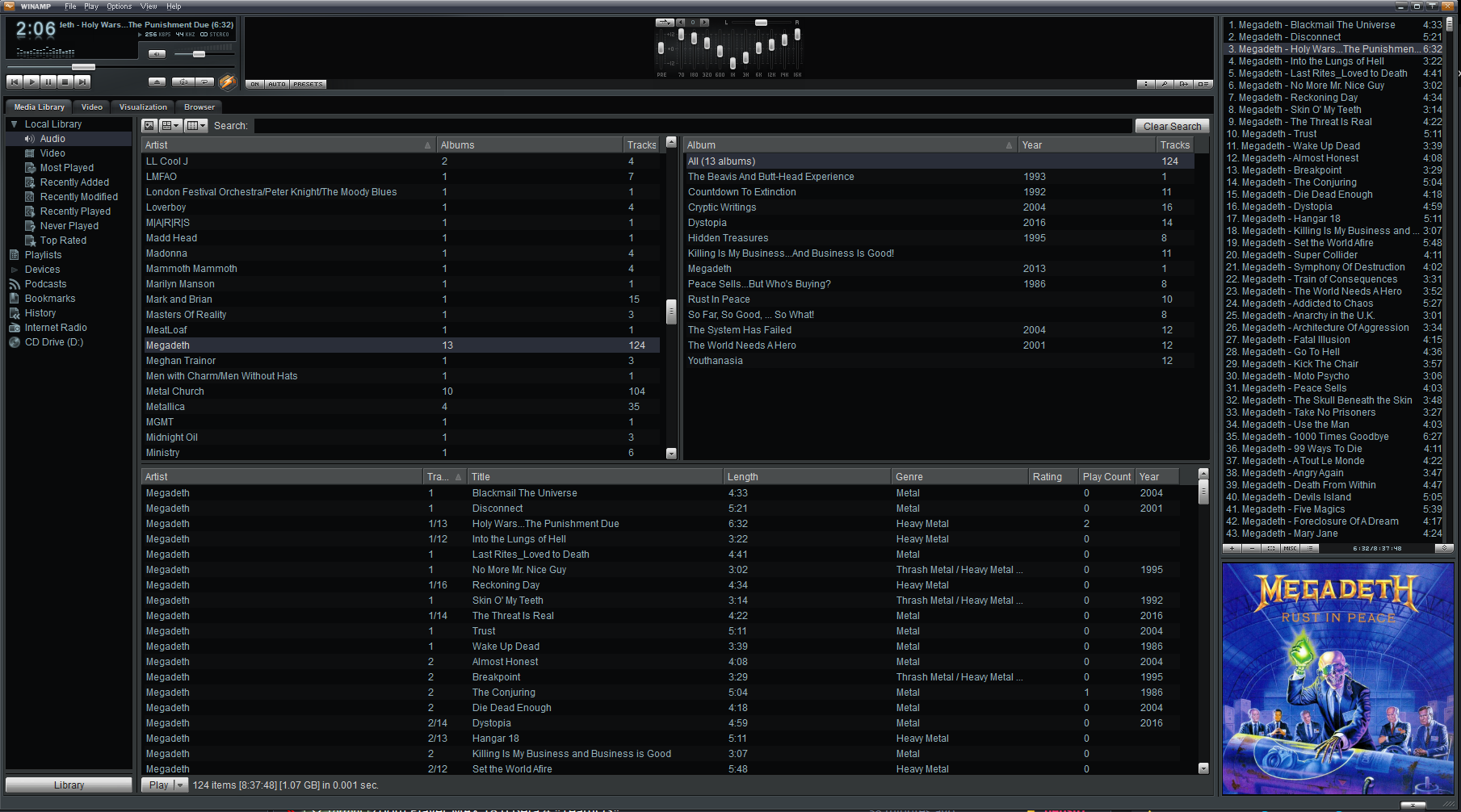The image size is (1461, 812).
Task: Click the right arrow stepper above equalizer
Action: click(x=704, y=23)
